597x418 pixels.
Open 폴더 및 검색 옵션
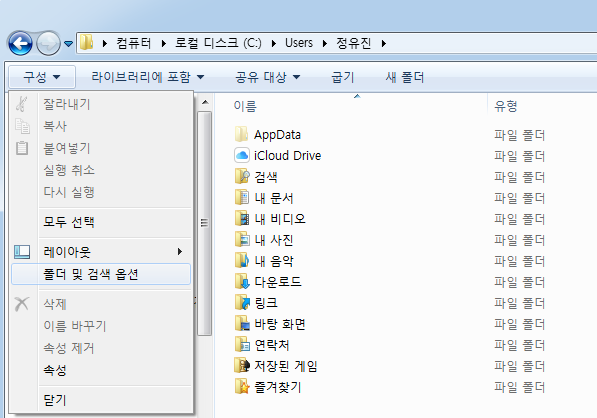click(x=101, y=274)
